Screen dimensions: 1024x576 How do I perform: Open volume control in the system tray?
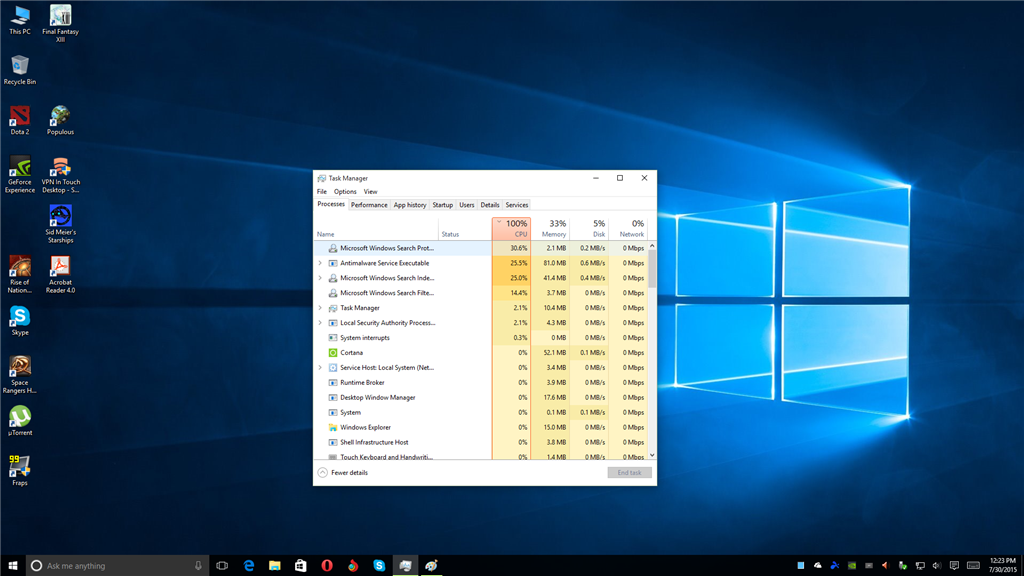[x=937, y=566]
